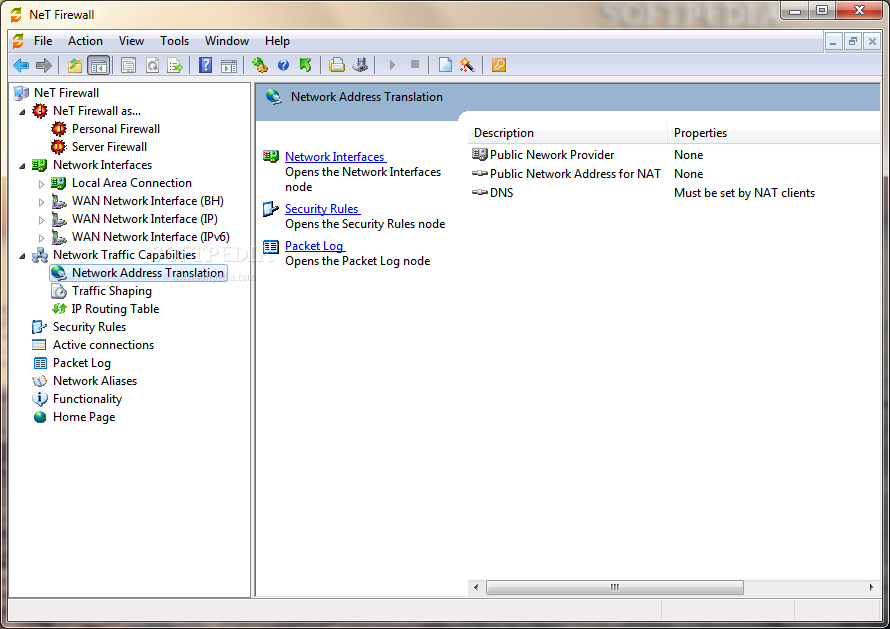
Task: Open the Security Rules link
Action: click(x=322, y=209)
